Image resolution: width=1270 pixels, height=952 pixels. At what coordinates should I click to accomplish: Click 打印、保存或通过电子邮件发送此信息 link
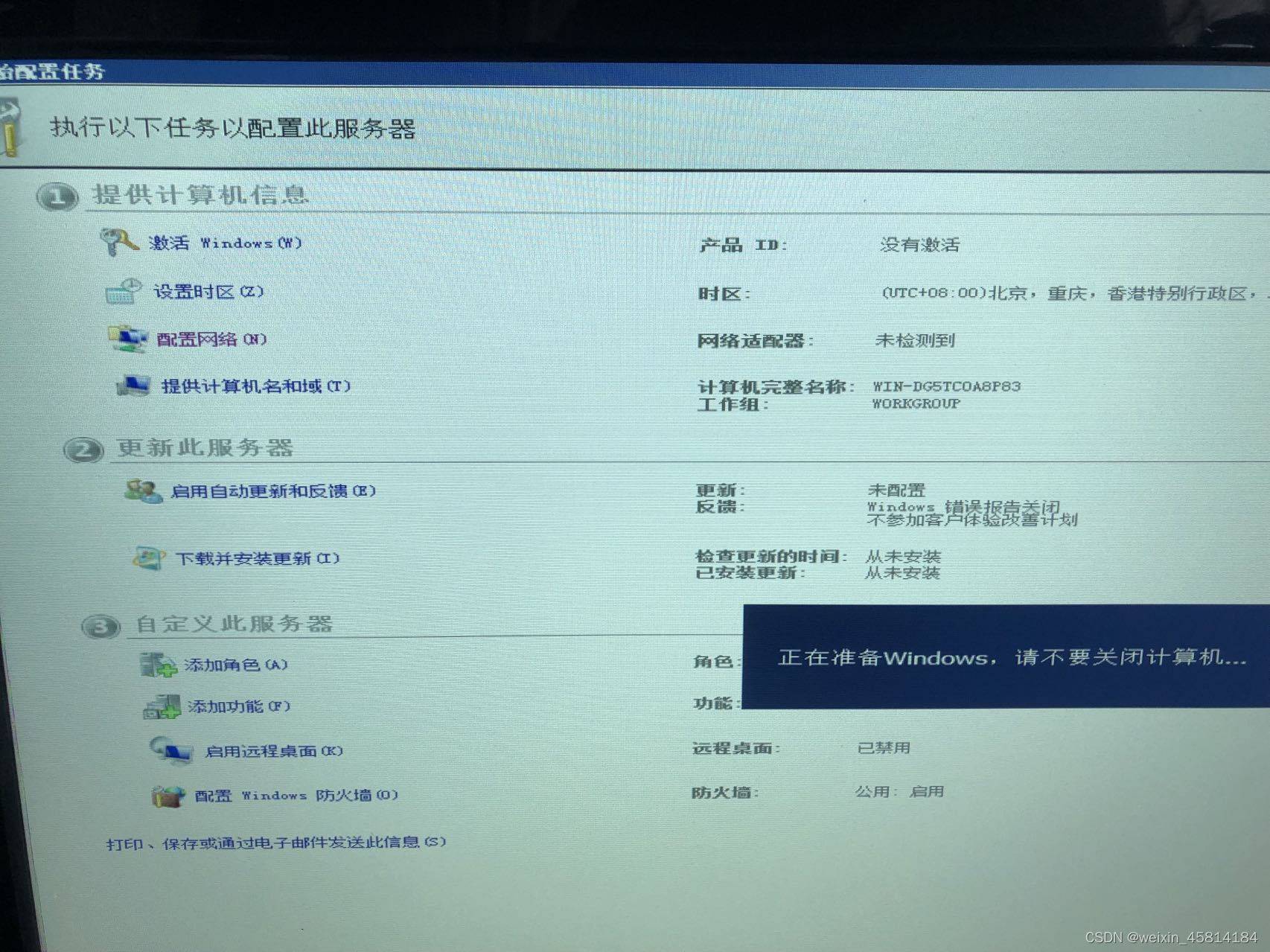coord(276,843)
